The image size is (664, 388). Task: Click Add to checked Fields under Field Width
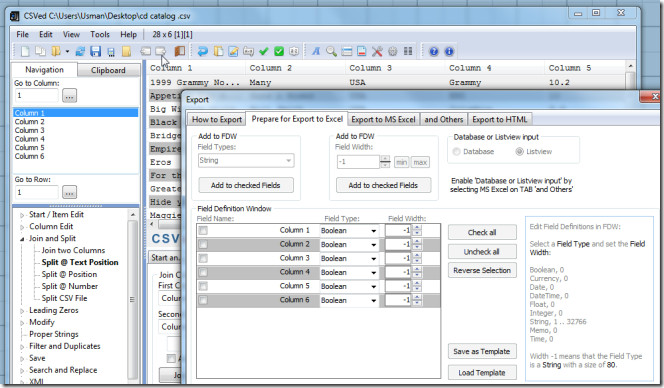click(x=383, y=185)
